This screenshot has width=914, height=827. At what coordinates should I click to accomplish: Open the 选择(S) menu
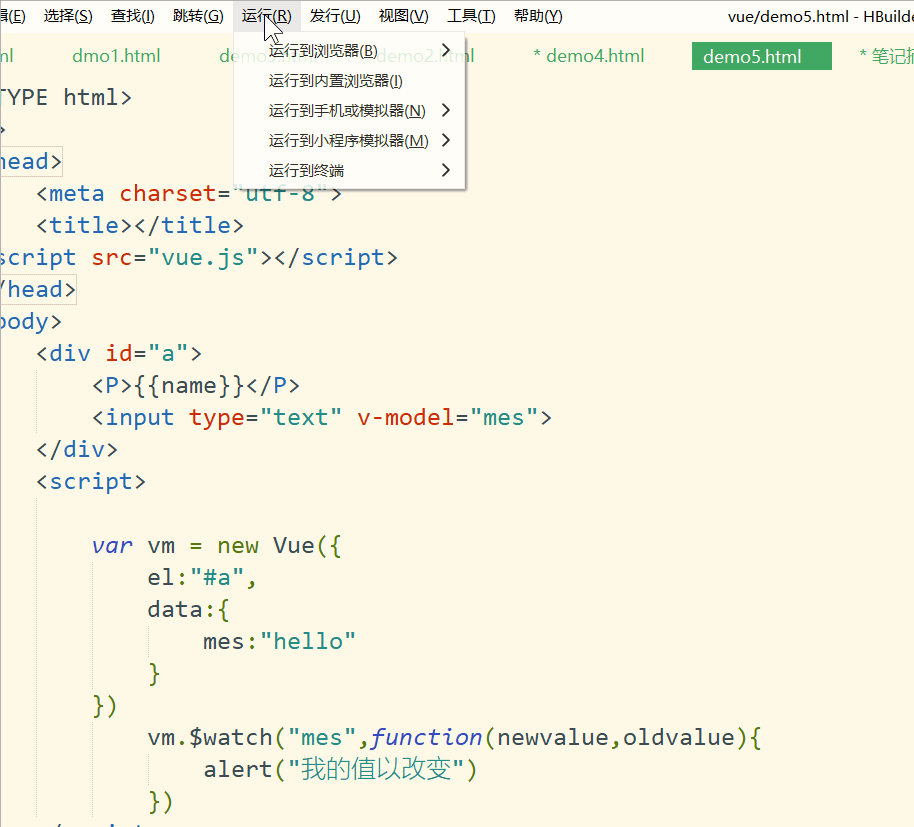pyautogui.click(x=68, y=16)
